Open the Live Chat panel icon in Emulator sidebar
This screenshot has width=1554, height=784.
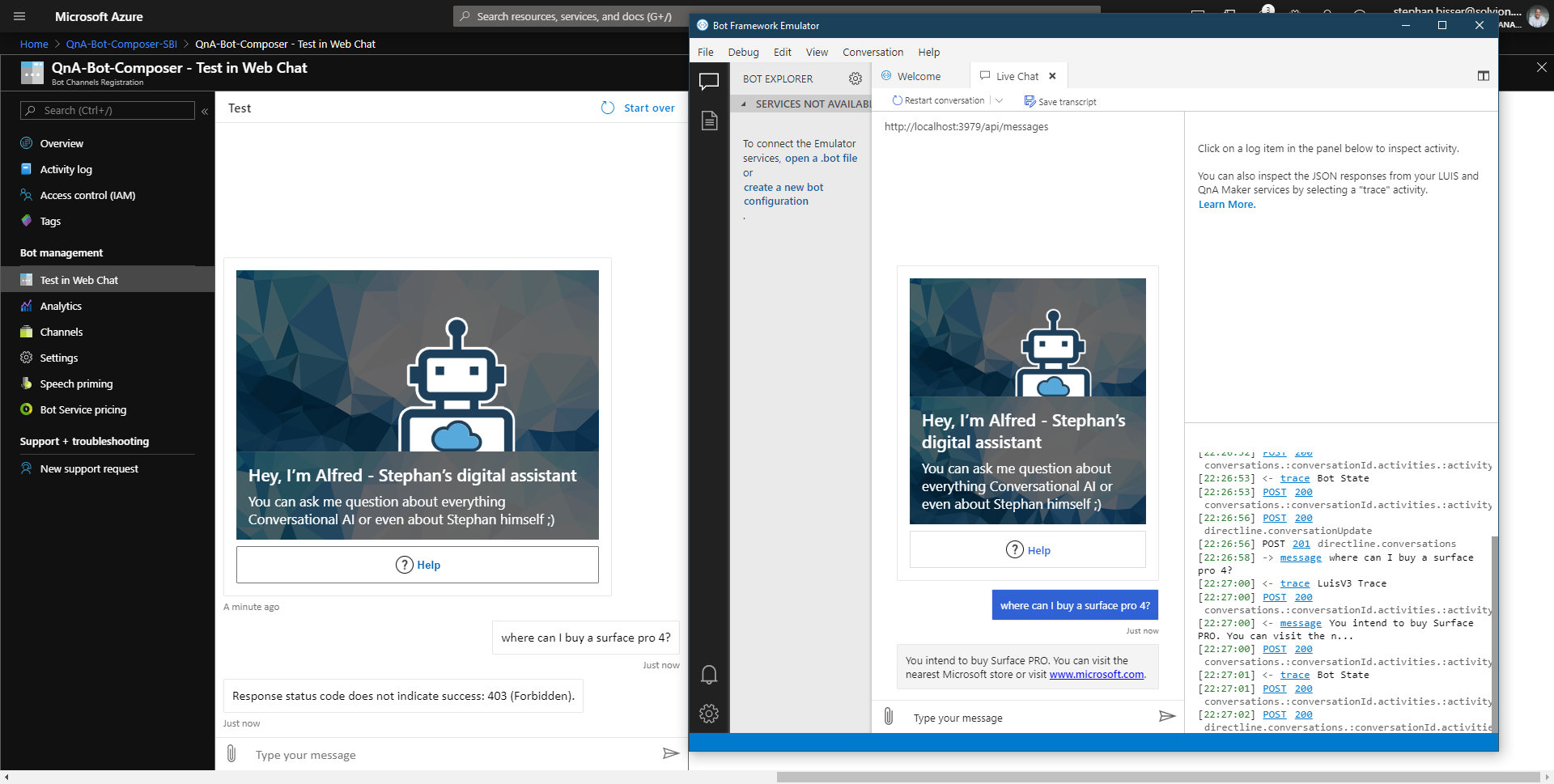(710, 81)
